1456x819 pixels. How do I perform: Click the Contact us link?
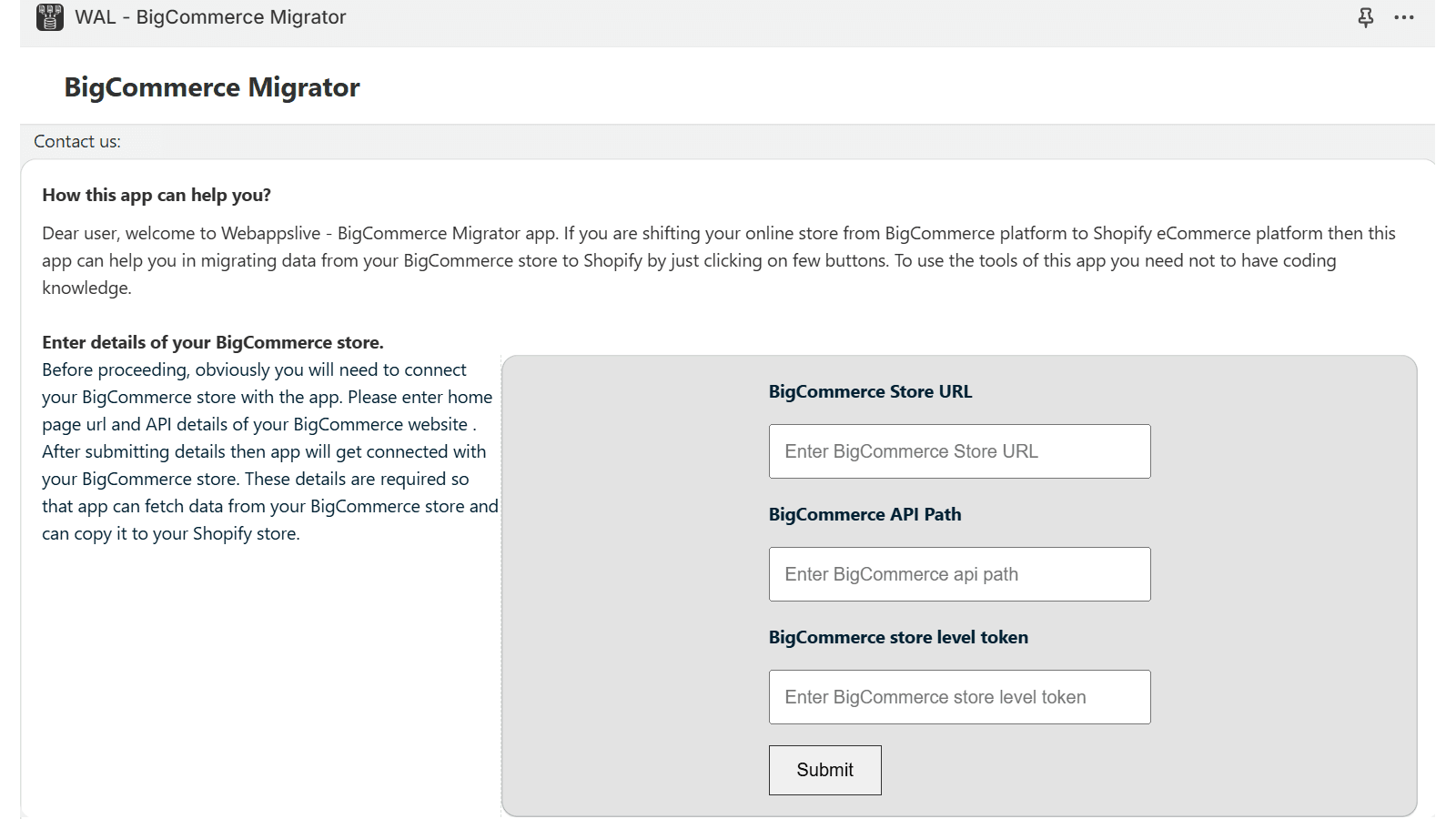coord(76,141)
